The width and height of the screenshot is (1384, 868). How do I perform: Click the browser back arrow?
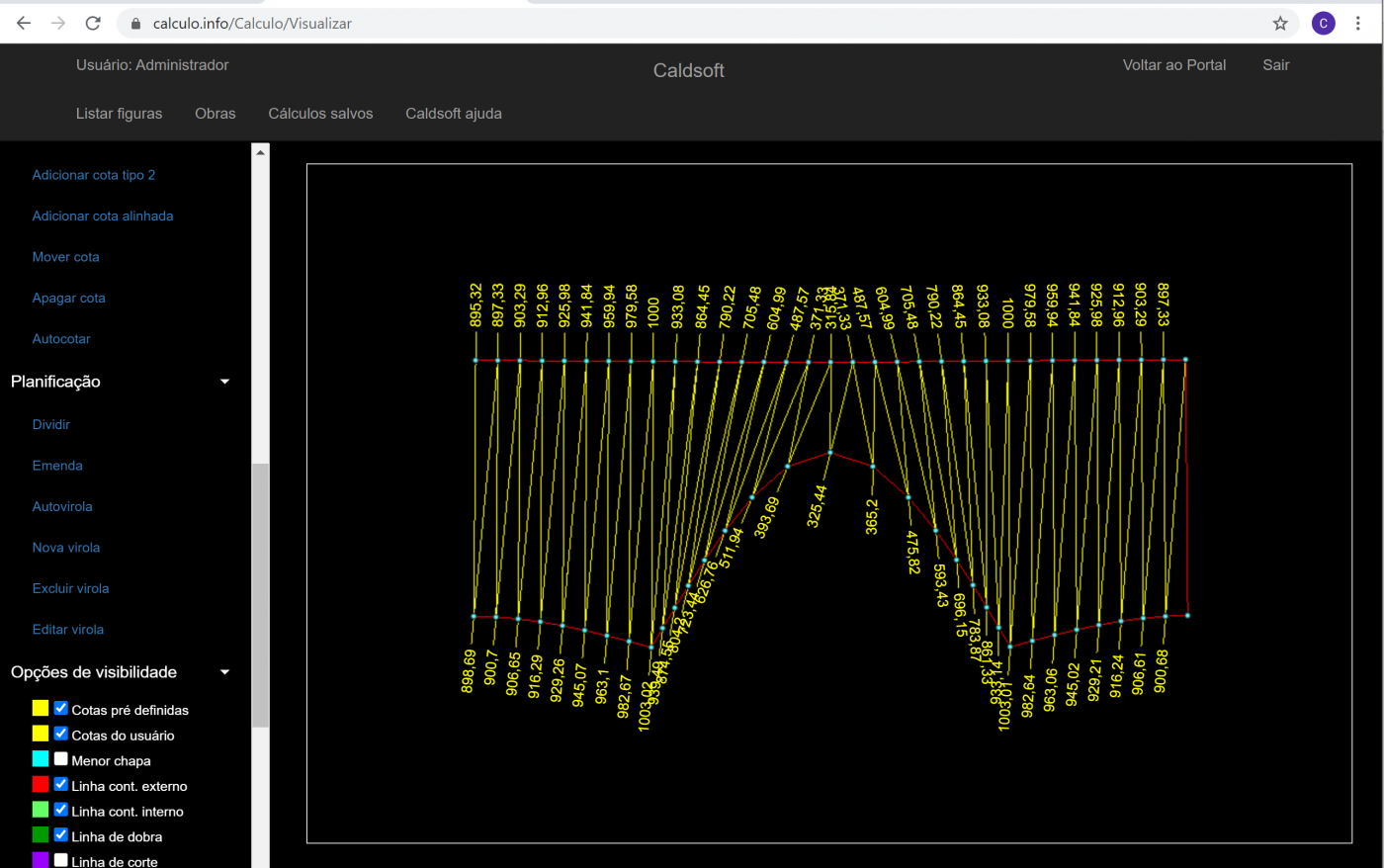point(24,23)
